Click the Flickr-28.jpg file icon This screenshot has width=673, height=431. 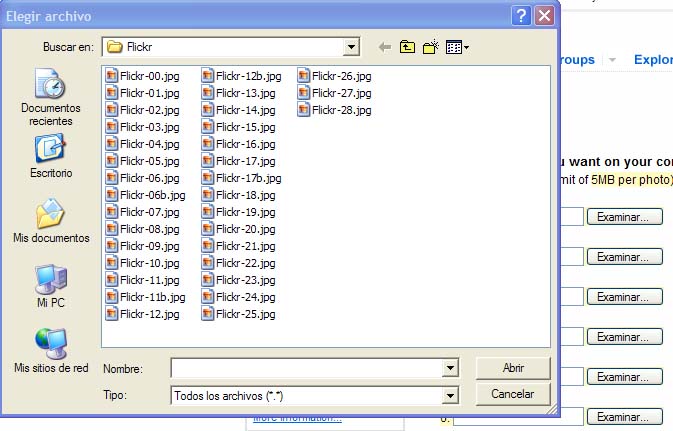coord(303,110)
